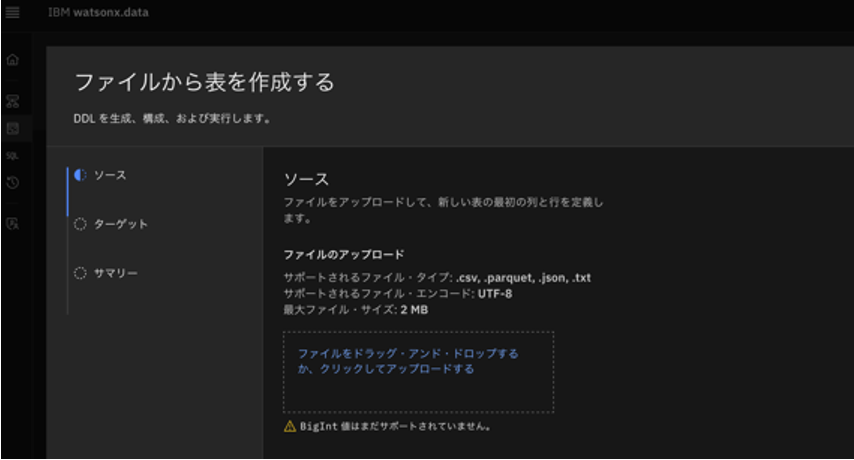Select the サマリー step indicator circle
Screen dimensions: 854x460
pyautogui.click(x=80, y=273)
